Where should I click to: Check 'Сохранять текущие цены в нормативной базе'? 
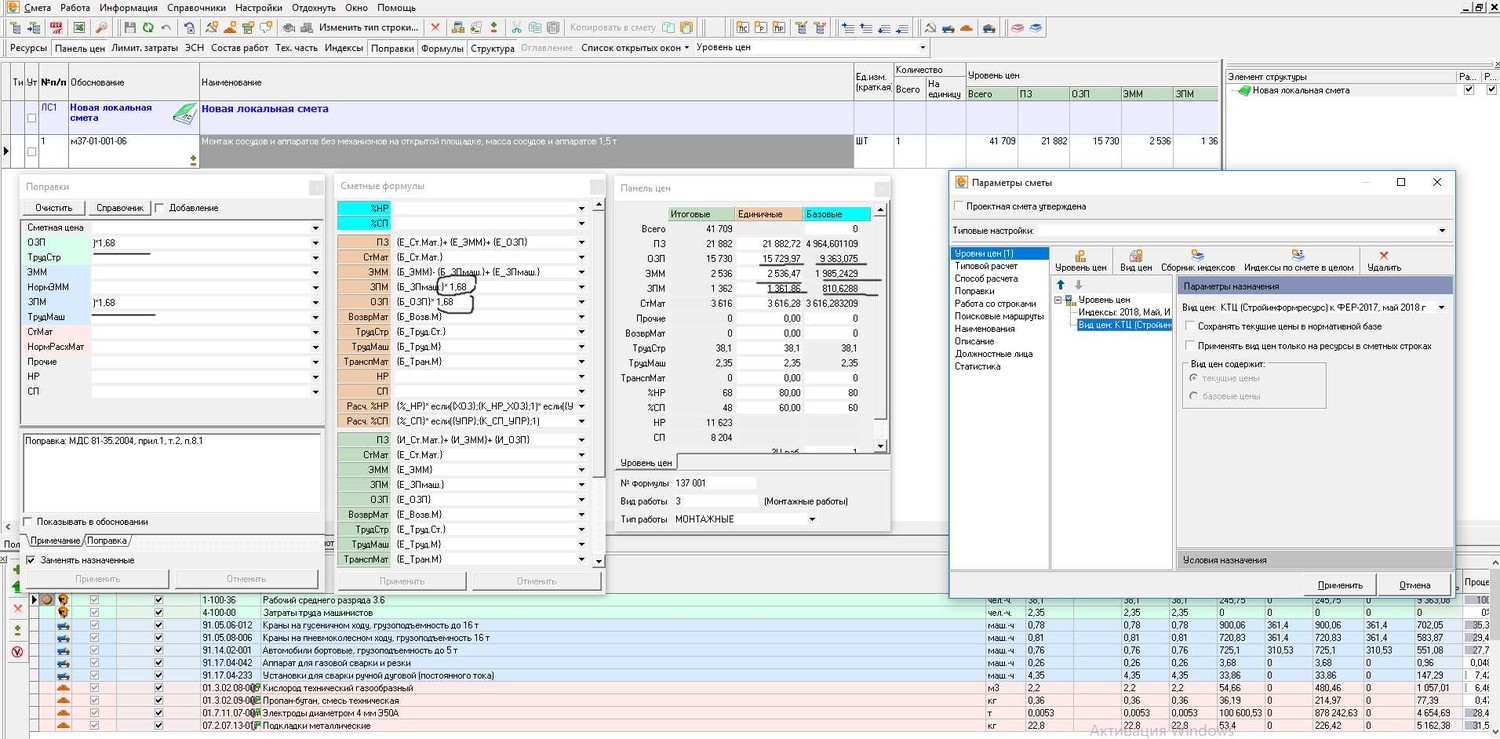coord(1190,326)
